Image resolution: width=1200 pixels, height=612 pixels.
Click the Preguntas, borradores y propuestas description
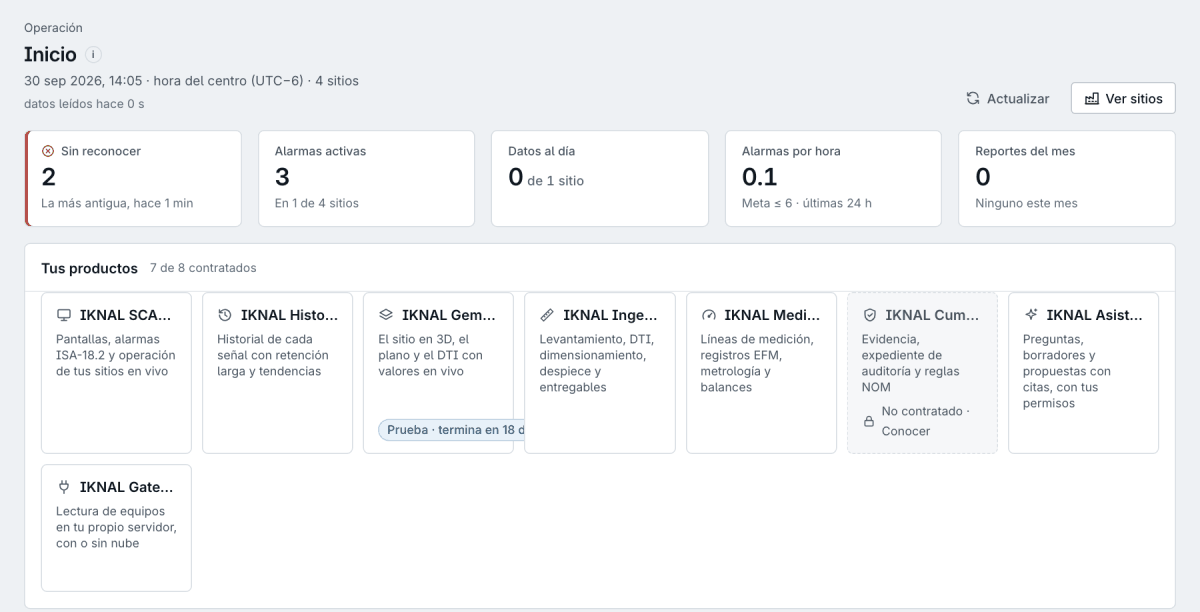(x=1067, y=371)
